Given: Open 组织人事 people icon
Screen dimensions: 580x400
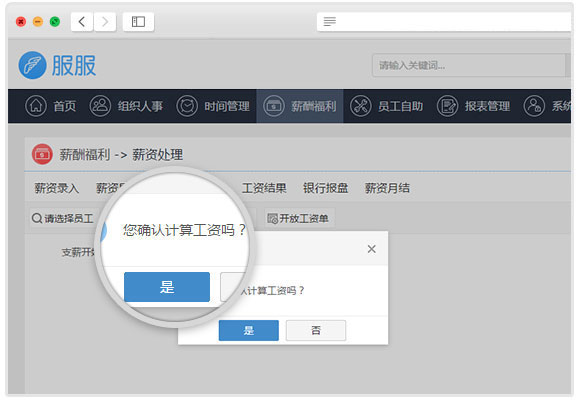Looking at the screenshot, I should (100, 106).
